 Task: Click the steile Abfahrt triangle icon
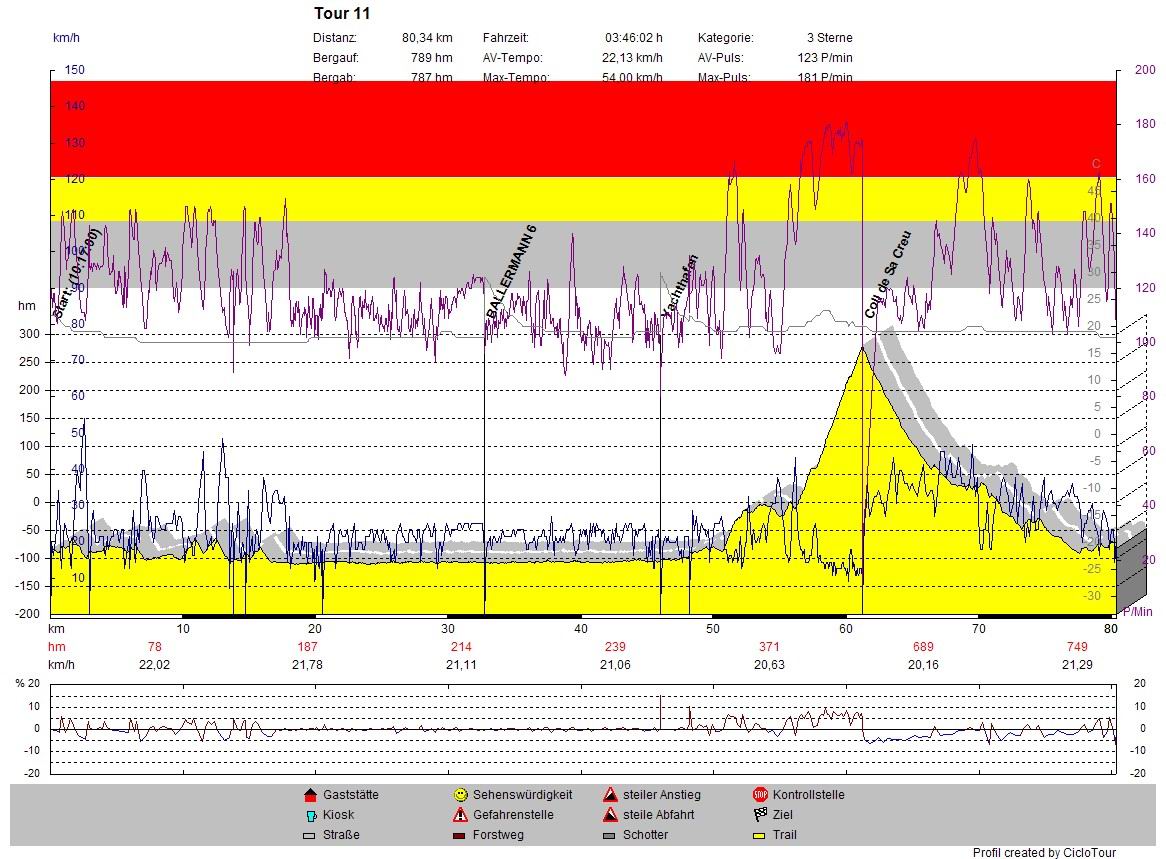(x=610, y=815)
